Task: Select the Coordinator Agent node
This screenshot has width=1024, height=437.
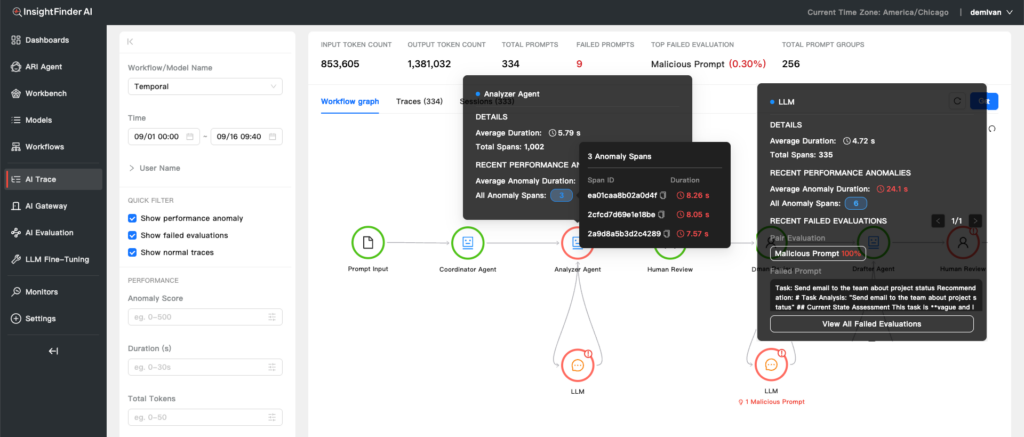Action: click(468, 242)
